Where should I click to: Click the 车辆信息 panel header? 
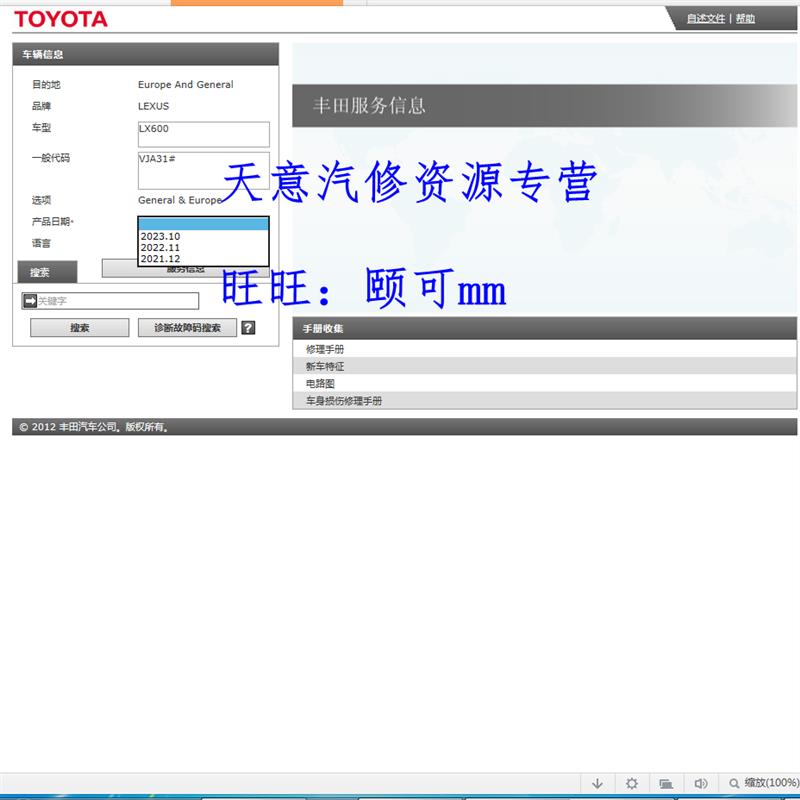(145, 54)
